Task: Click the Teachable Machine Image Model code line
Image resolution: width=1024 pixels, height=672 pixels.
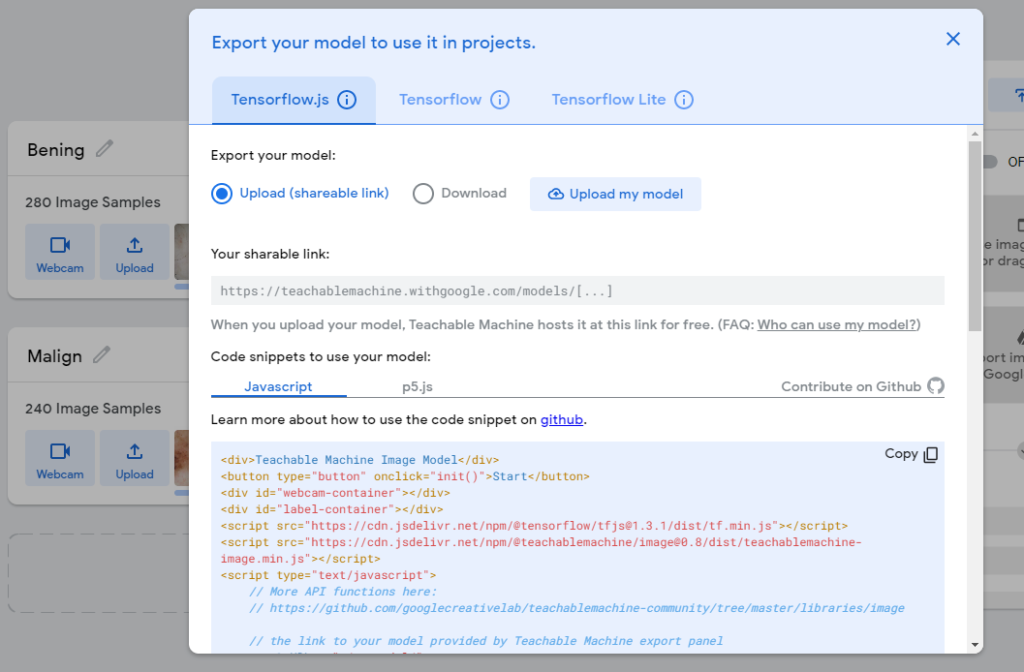Action: coord(360,460)
